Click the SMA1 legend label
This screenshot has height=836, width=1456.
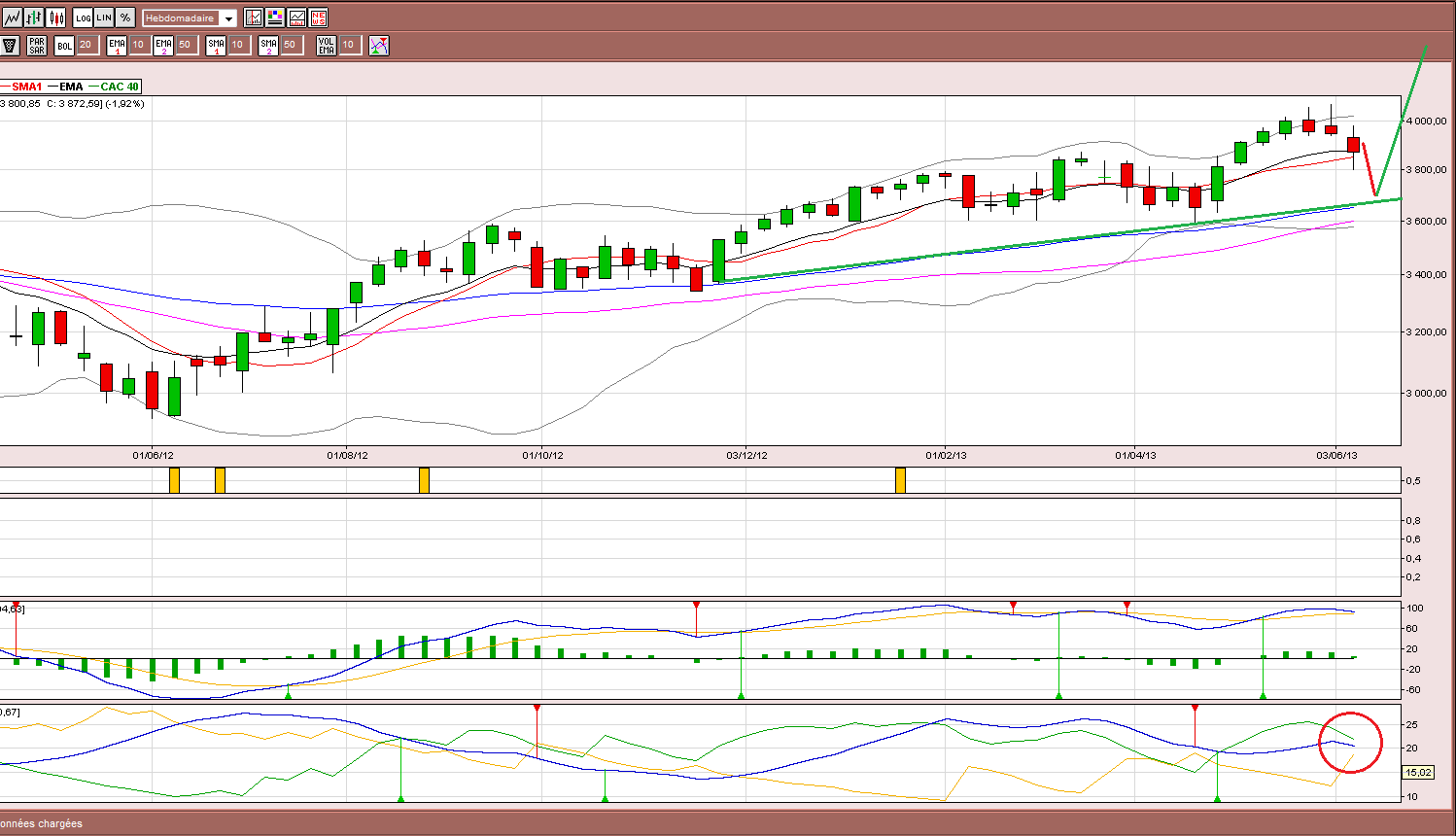point(27,87)
